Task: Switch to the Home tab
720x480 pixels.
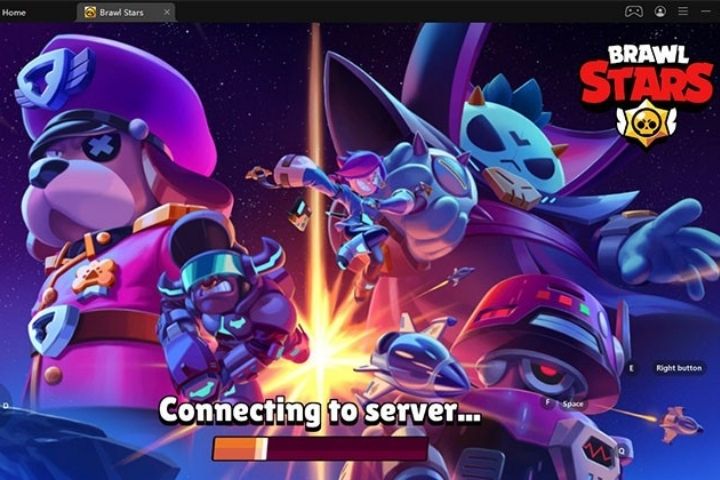Action: point(14,12)
